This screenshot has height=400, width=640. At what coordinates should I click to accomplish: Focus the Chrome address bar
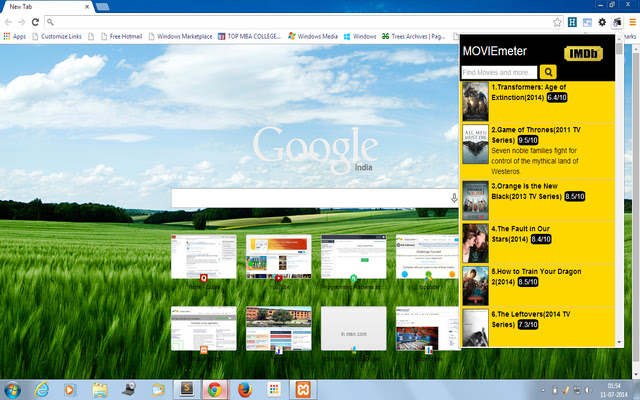click(300, 22)
